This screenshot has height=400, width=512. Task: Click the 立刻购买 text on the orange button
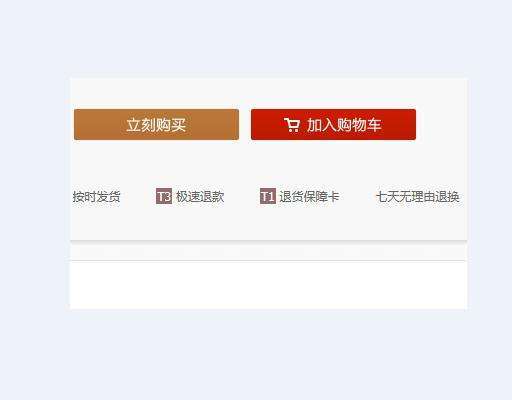coord(156,125)
